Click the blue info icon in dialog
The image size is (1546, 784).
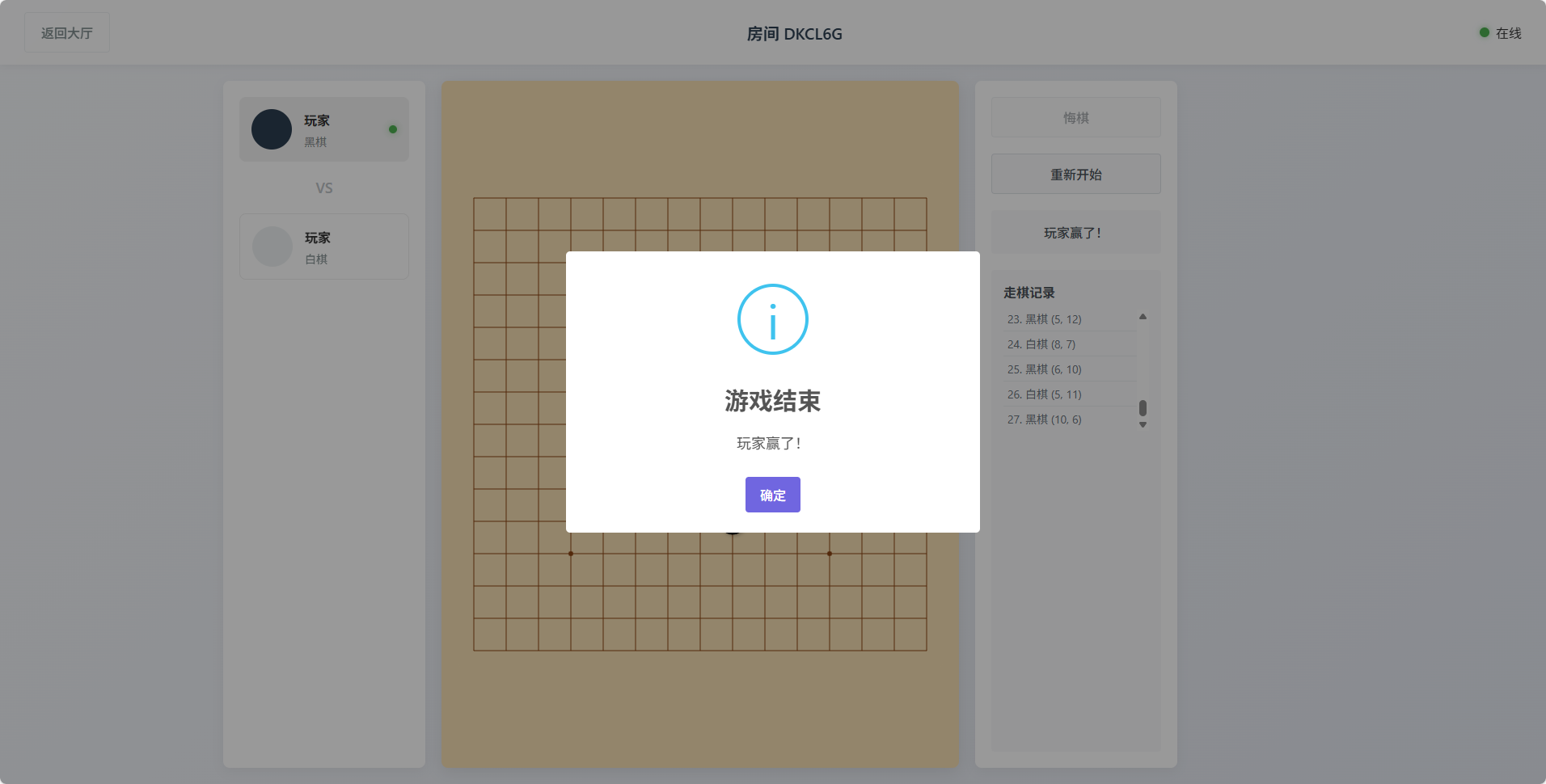pos(772,319)
